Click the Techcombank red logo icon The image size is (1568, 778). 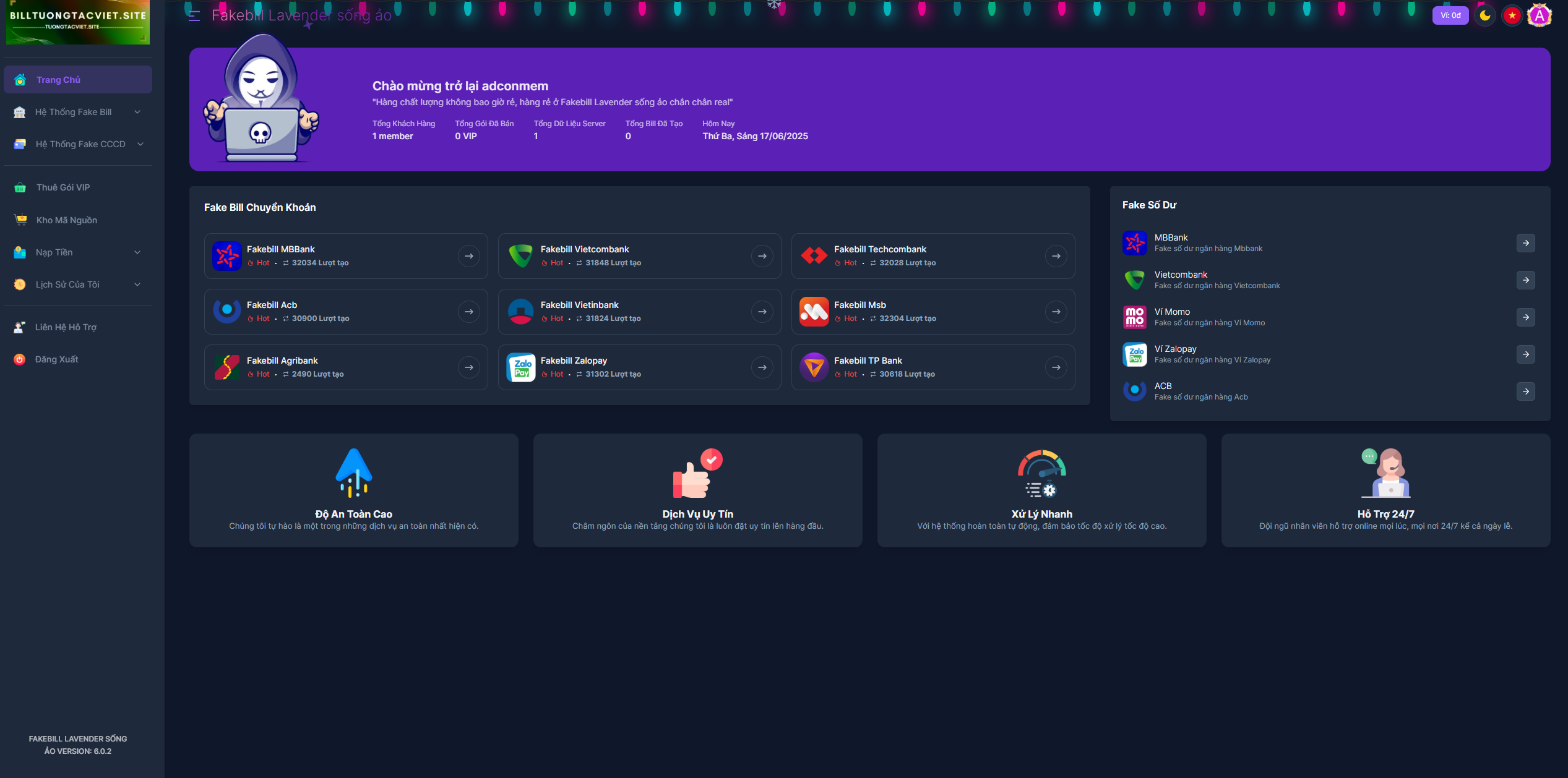pos(814,255)
